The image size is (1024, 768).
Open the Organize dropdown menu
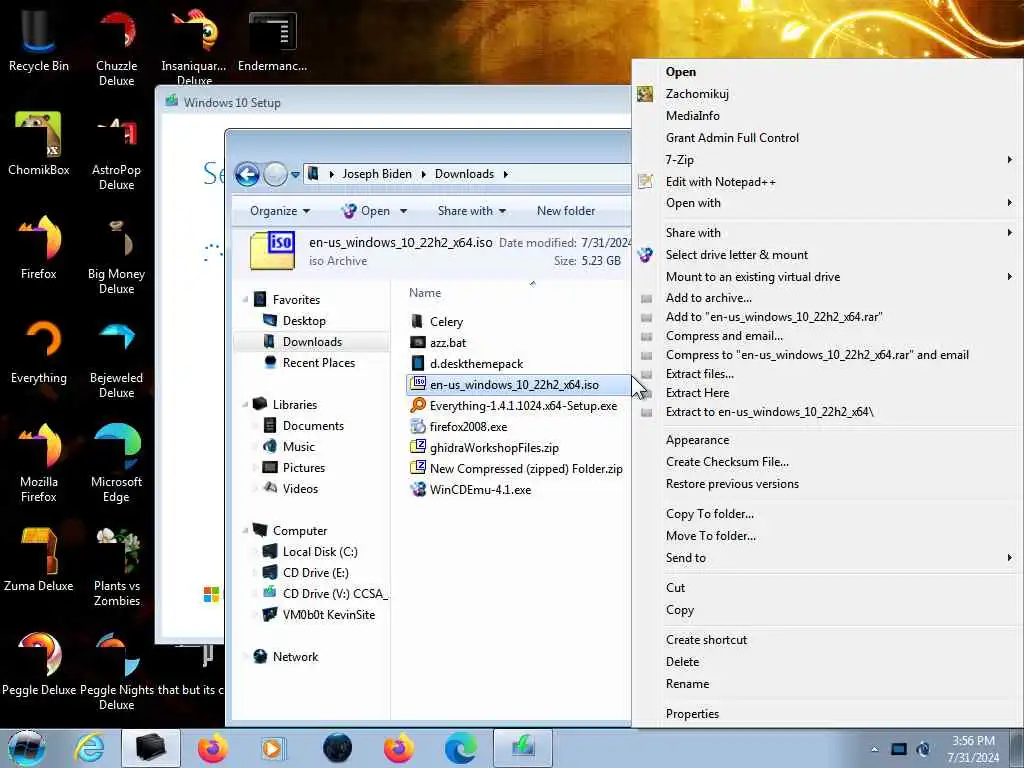point(280,211)
